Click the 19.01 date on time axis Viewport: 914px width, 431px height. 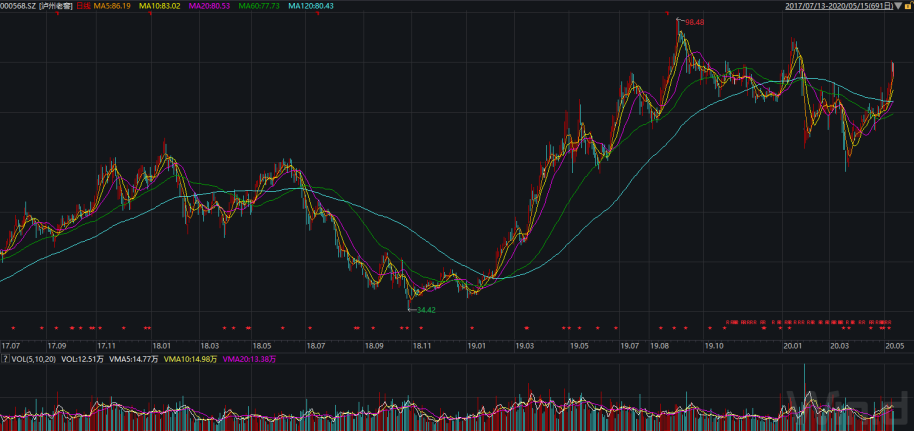(477, 345)
